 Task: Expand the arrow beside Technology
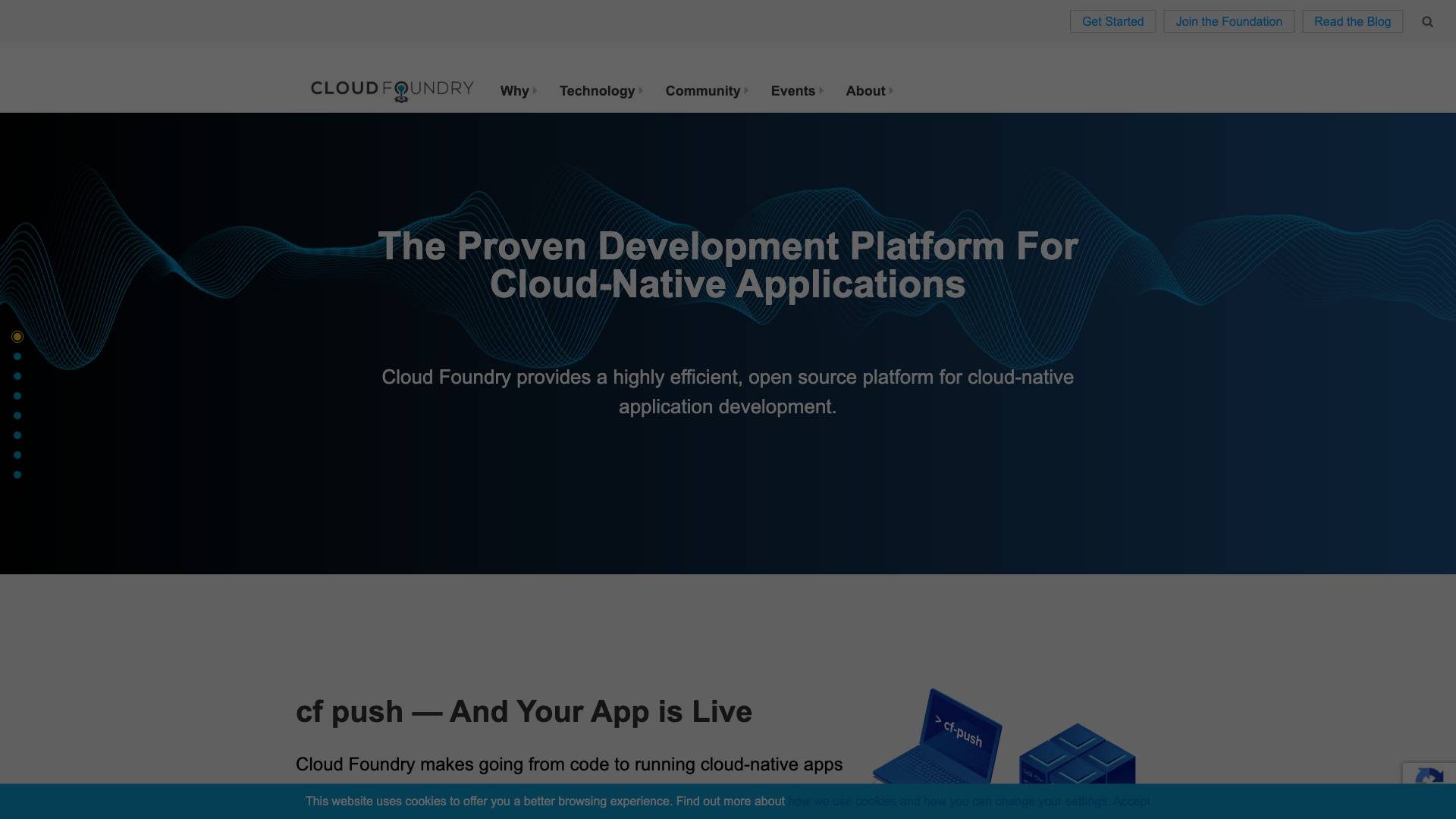coord(641,91)
